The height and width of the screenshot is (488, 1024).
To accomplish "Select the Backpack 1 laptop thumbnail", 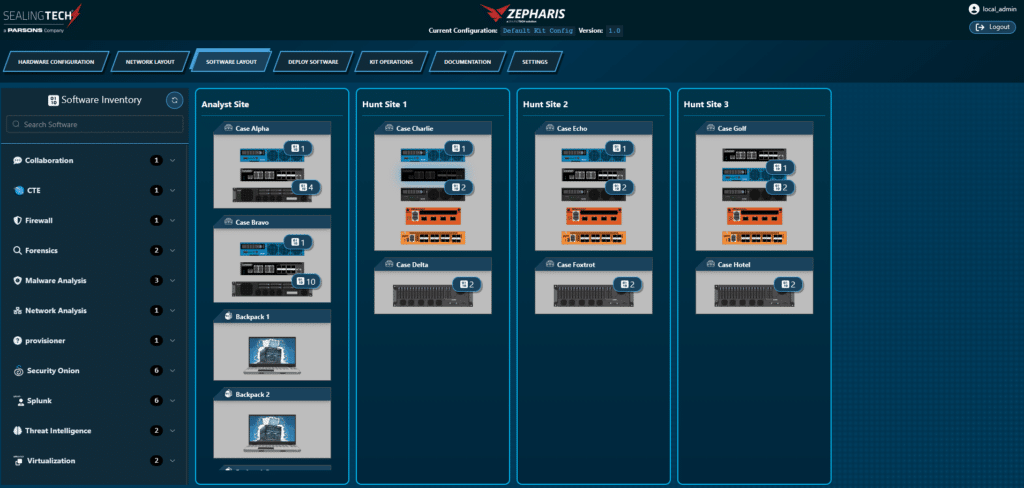I will pyautogui.click(x=270, y=355).
